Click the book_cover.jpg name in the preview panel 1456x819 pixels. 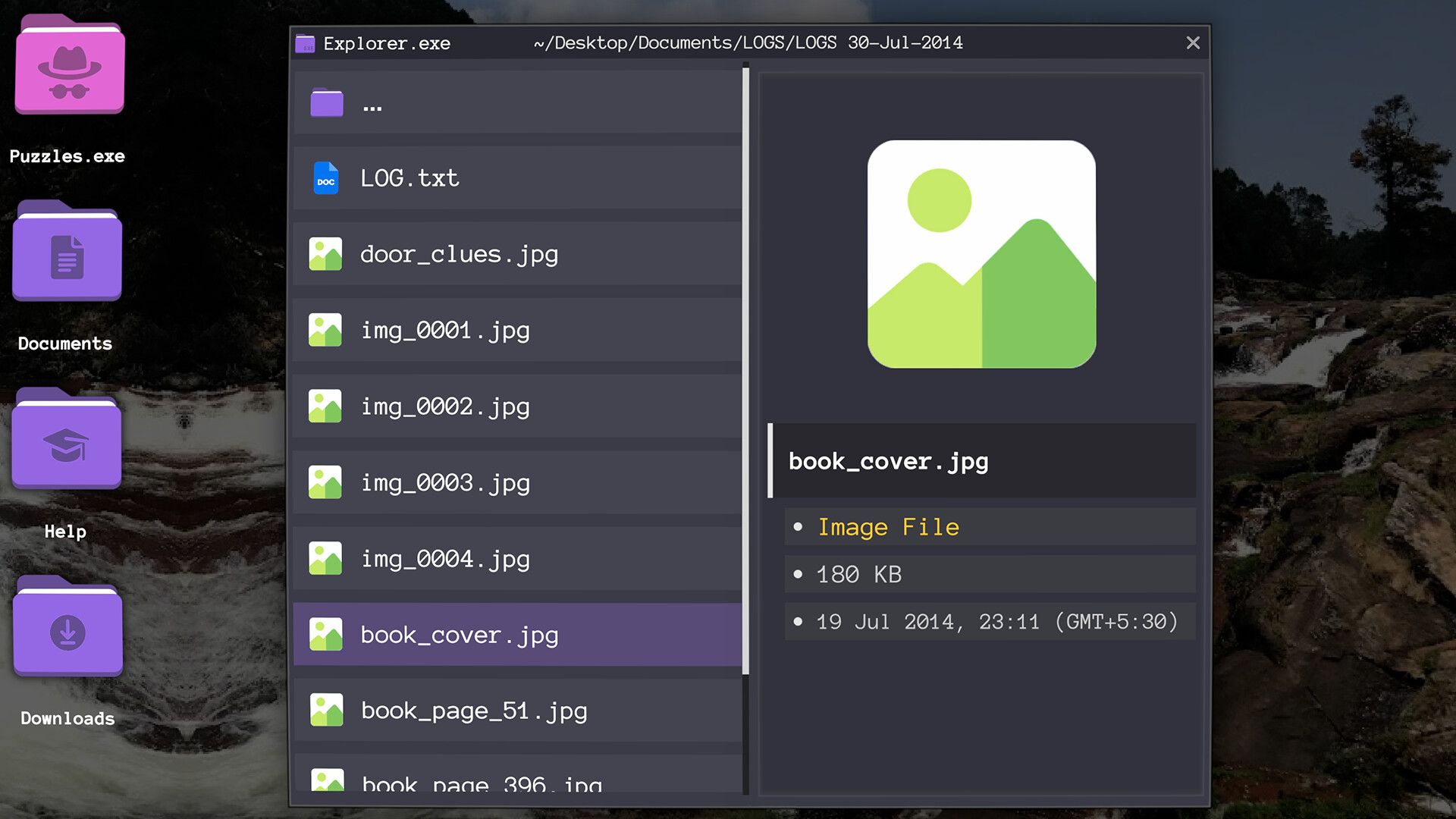pos(888,461)
